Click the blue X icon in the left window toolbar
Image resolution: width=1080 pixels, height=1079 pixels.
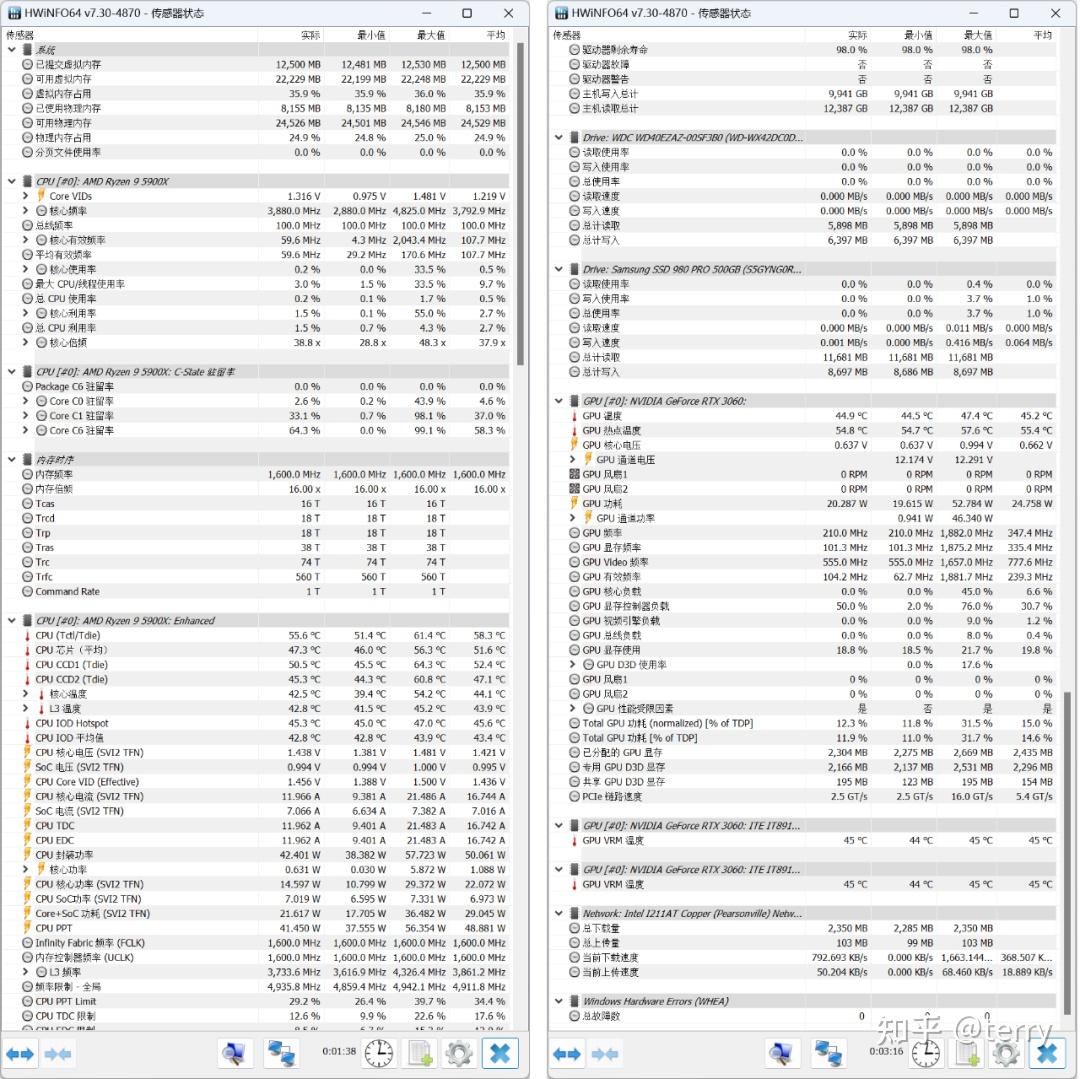pyautogui.click(x=501, y=1053)
